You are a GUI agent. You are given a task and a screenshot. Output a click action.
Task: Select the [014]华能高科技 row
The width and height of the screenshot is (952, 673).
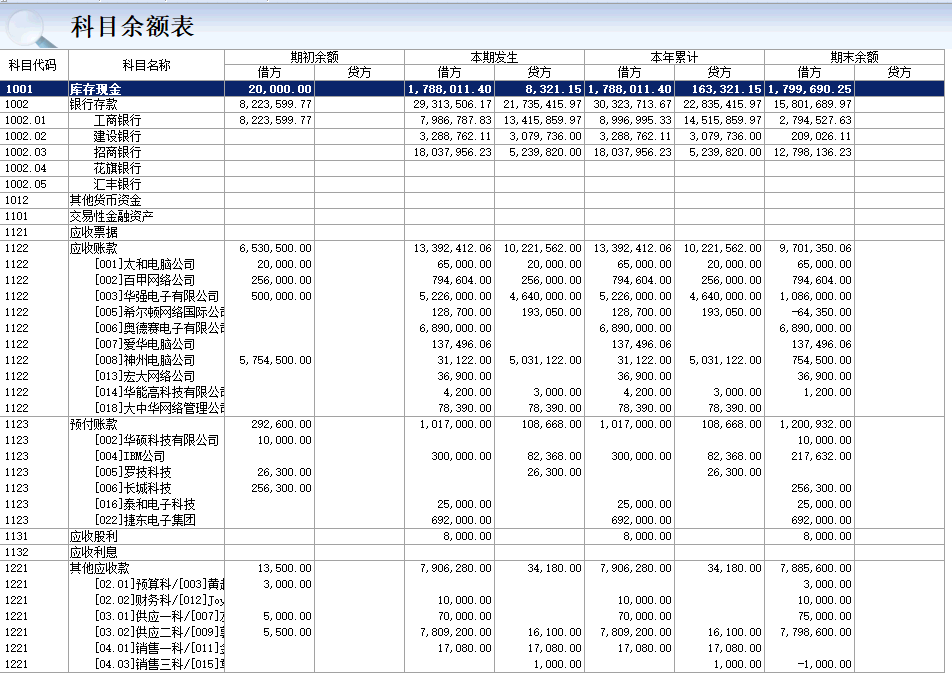[x=472, y=392]
